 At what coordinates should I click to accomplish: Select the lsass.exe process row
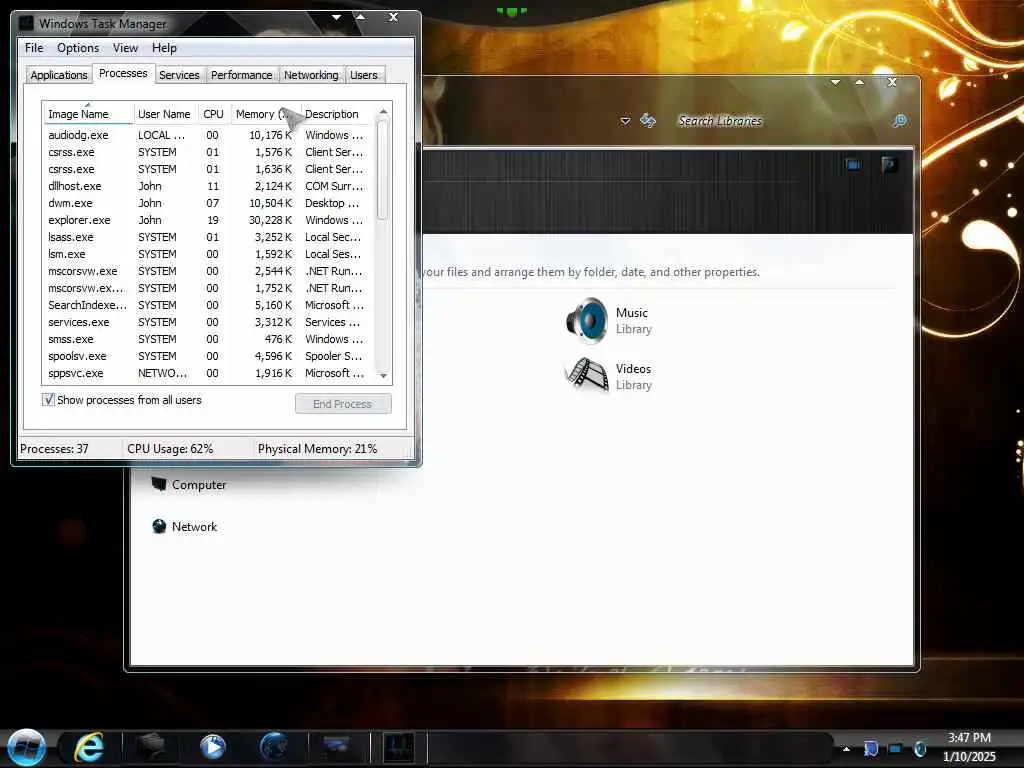(x=209, y=237)
